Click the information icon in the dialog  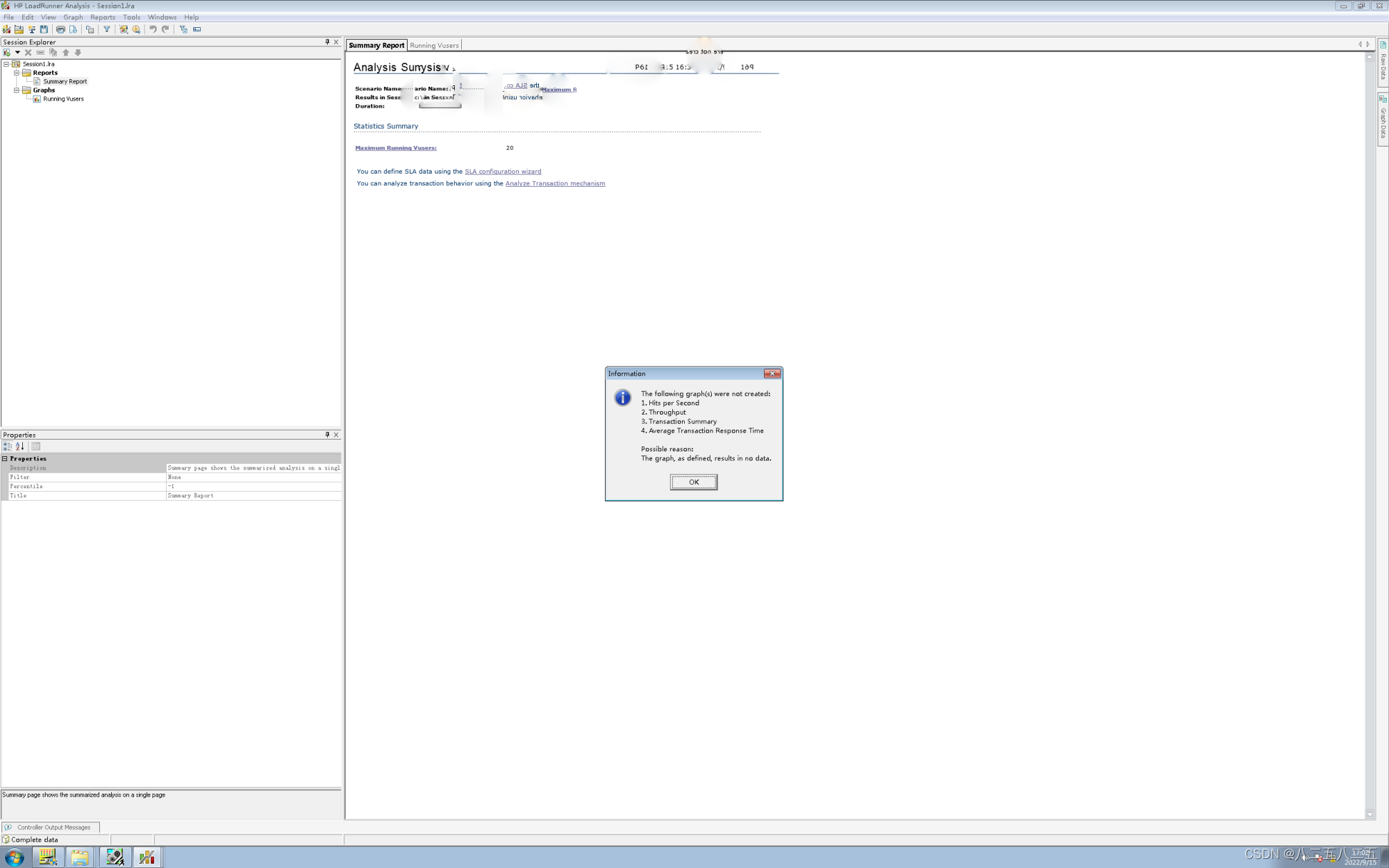click(622, 398)
